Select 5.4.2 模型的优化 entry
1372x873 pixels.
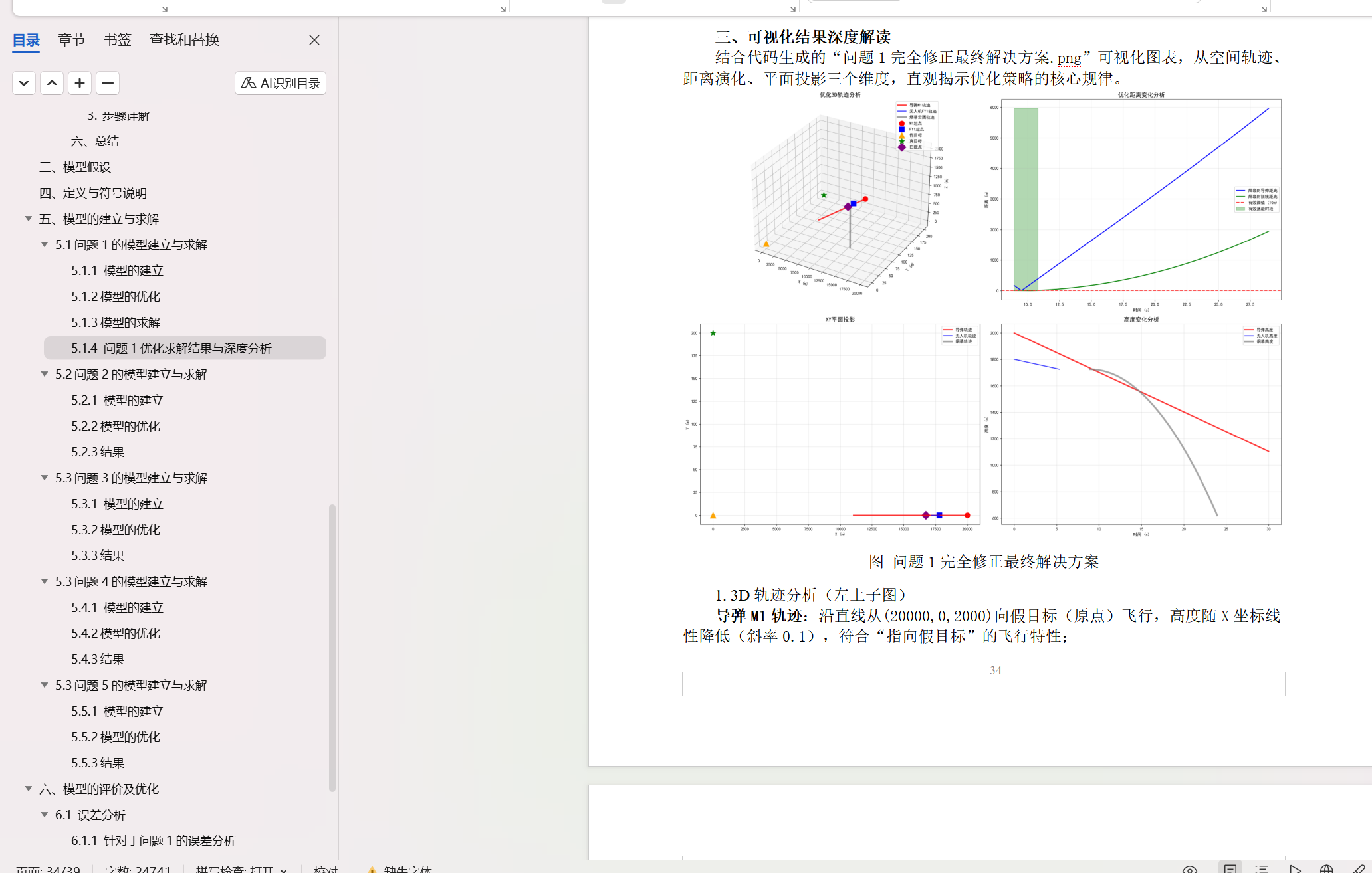coord(116,633)
